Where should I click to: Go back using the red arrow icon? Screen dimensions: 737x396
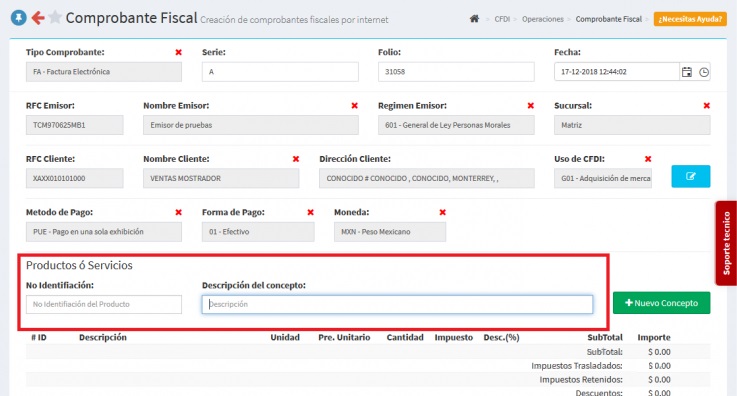pyautogui.click(x=38, y=18)
